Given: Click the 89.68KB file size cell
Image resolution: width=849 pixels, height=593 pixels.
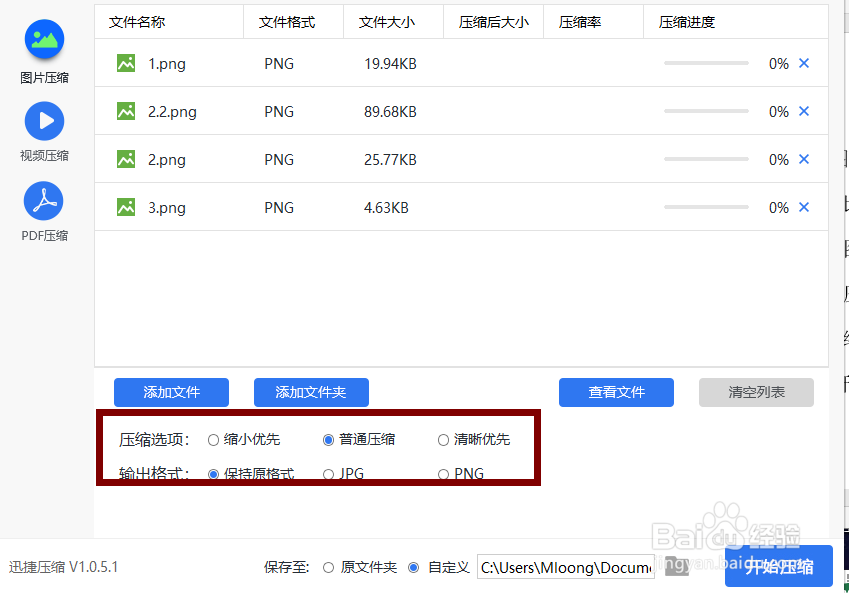Looking at the screenshot, I should pyautogui.click(x=390, y=112).
